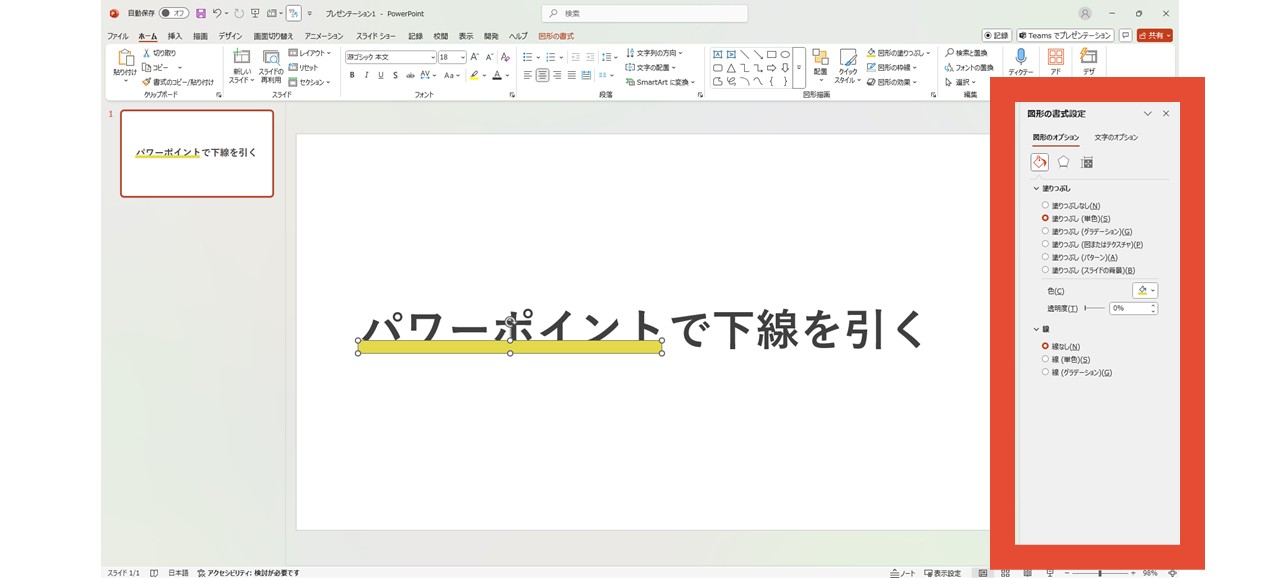Click the Record (記録) button

996,35
